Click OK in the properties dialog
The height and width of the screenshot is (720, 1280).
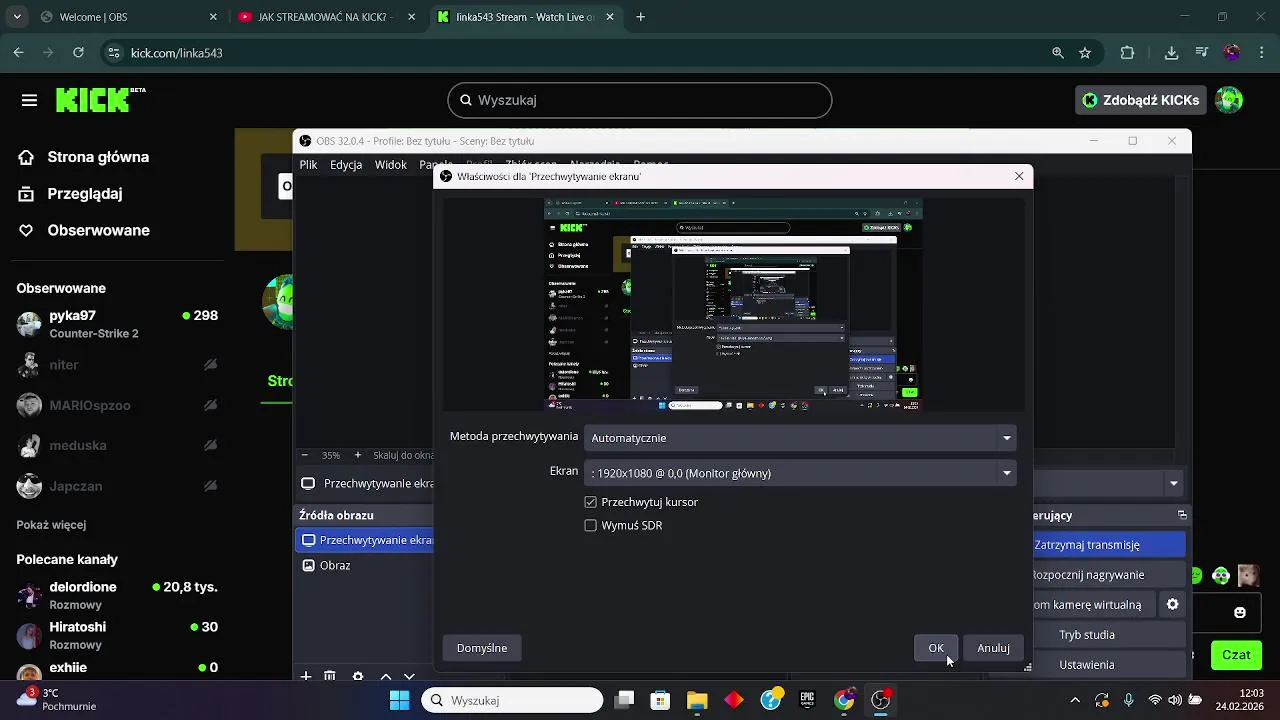(936, 648)
